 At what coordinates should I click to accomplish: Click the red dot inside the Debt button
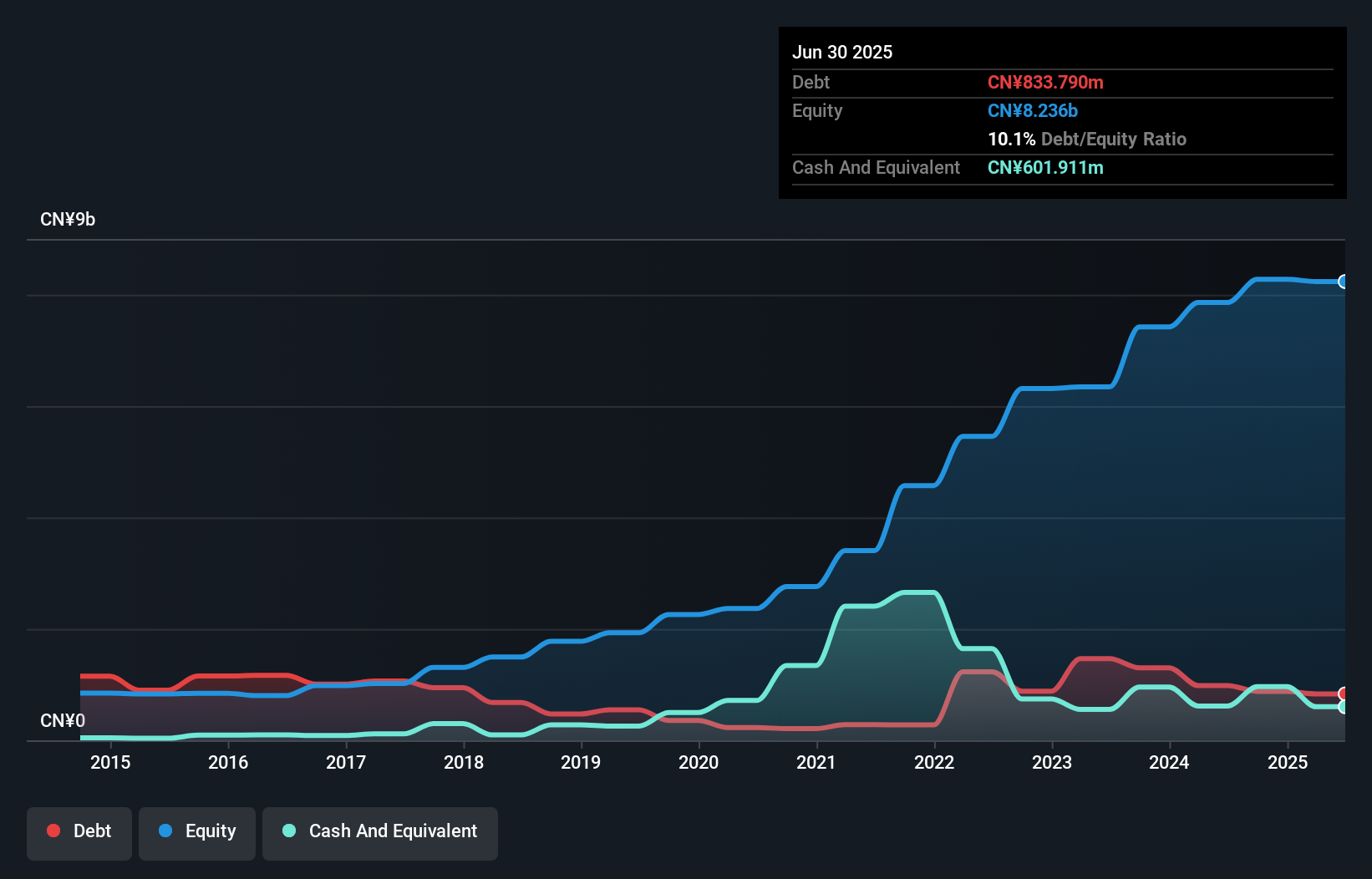tap(53, 831)
